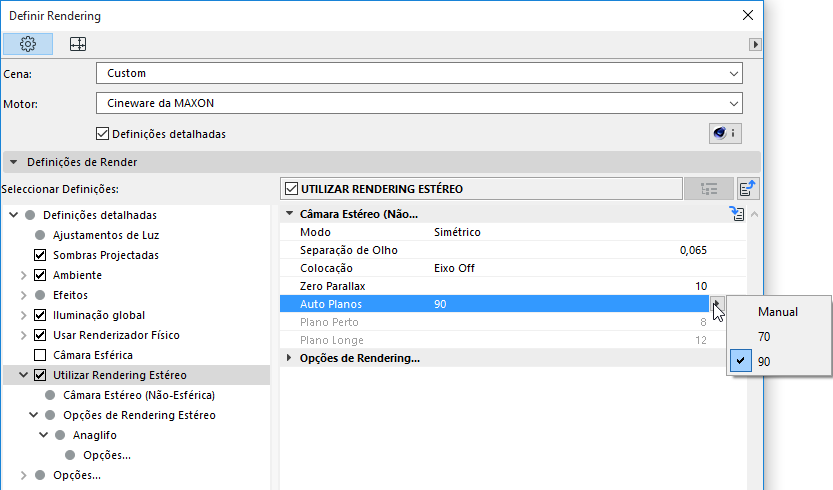Toggle UTILIZAR RENDERING ESTÉREO header checkbox
The width and height of the screenshot is (833, 490).
click(x=291, y=189)
